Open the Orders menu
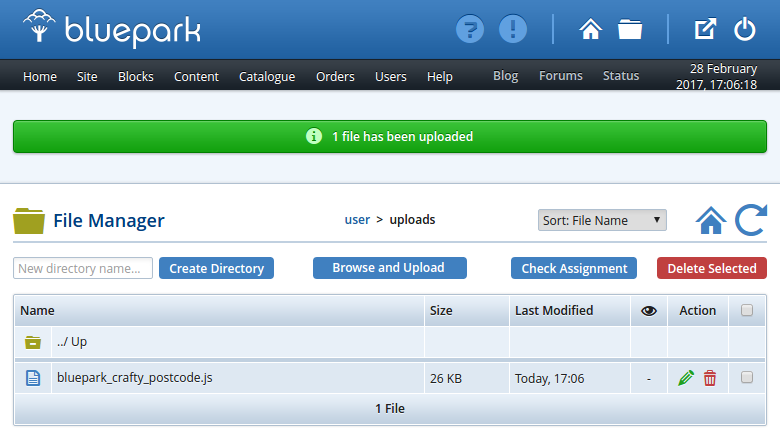The height and width of the screenshot is (440, 780). 335,77
